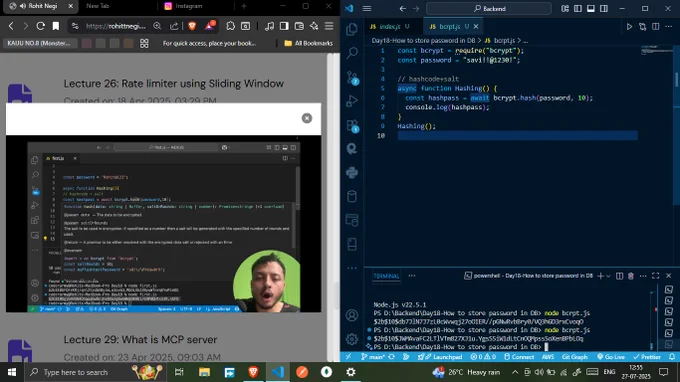Open VS Code notifications bell
This screenshot has height=382, width=680.
(x=671, y=357)
